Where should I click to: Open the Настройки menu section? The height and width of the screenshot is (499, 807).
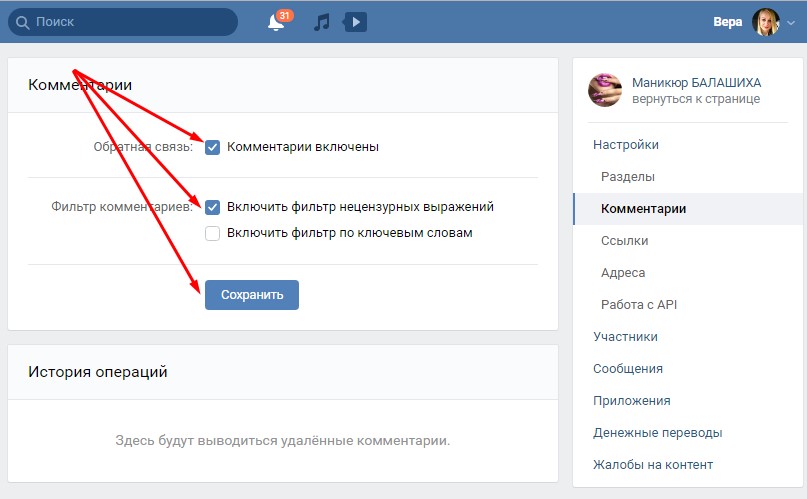click(x=625, y=145)
